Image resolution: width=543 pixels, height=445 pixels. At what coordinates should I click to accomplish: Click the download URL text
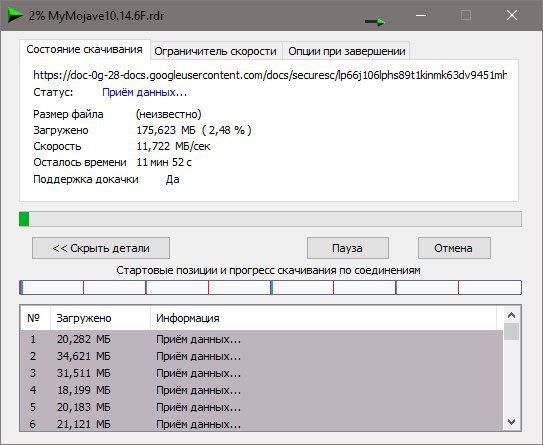coord(270,75)
